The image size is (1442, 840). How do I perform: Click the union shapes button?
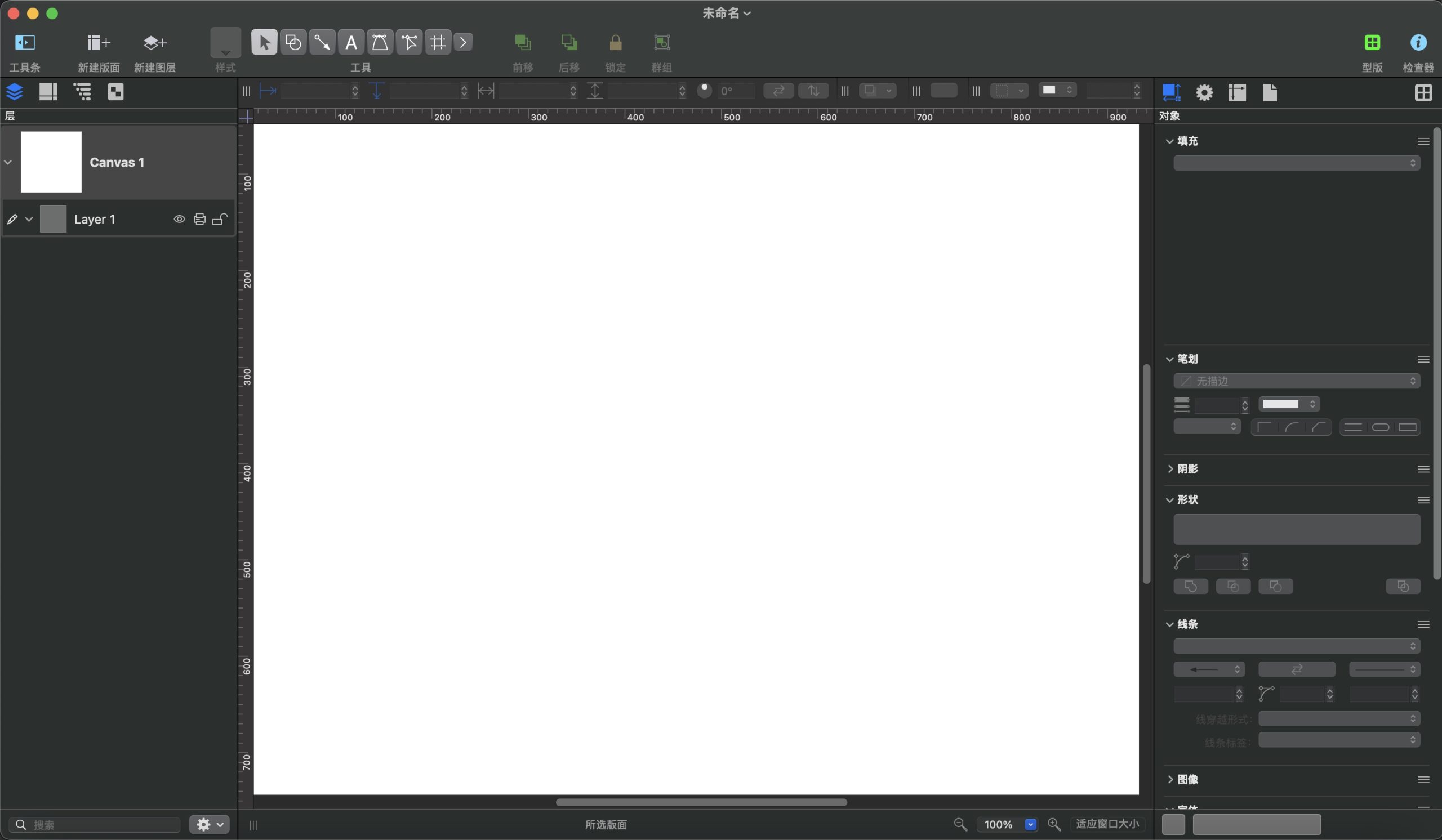click(x=1191, y=586)
